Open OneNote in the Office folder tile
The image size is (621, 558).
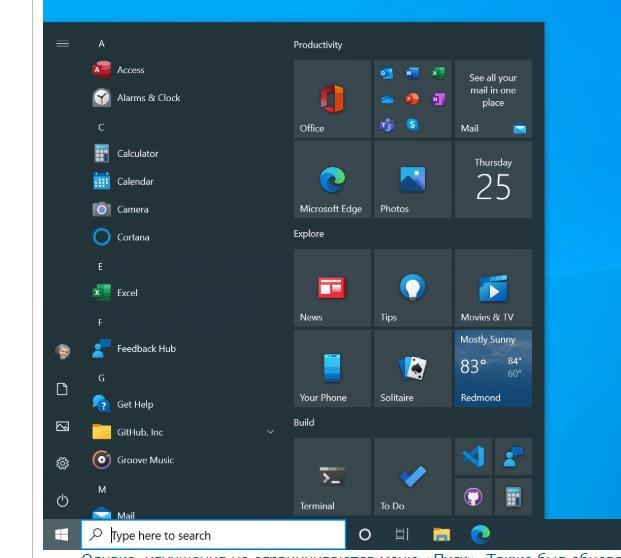pyautogui.click(x=439, y=99)
